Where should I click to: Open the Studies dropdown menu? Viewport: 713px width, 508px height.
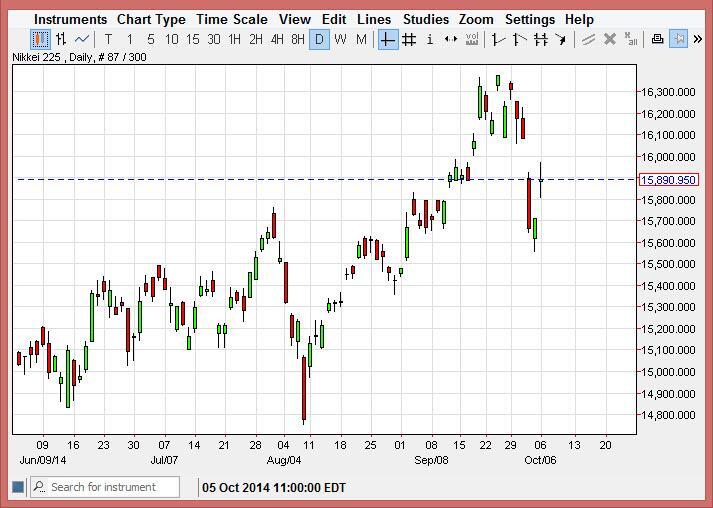click(x=426, y=19)
